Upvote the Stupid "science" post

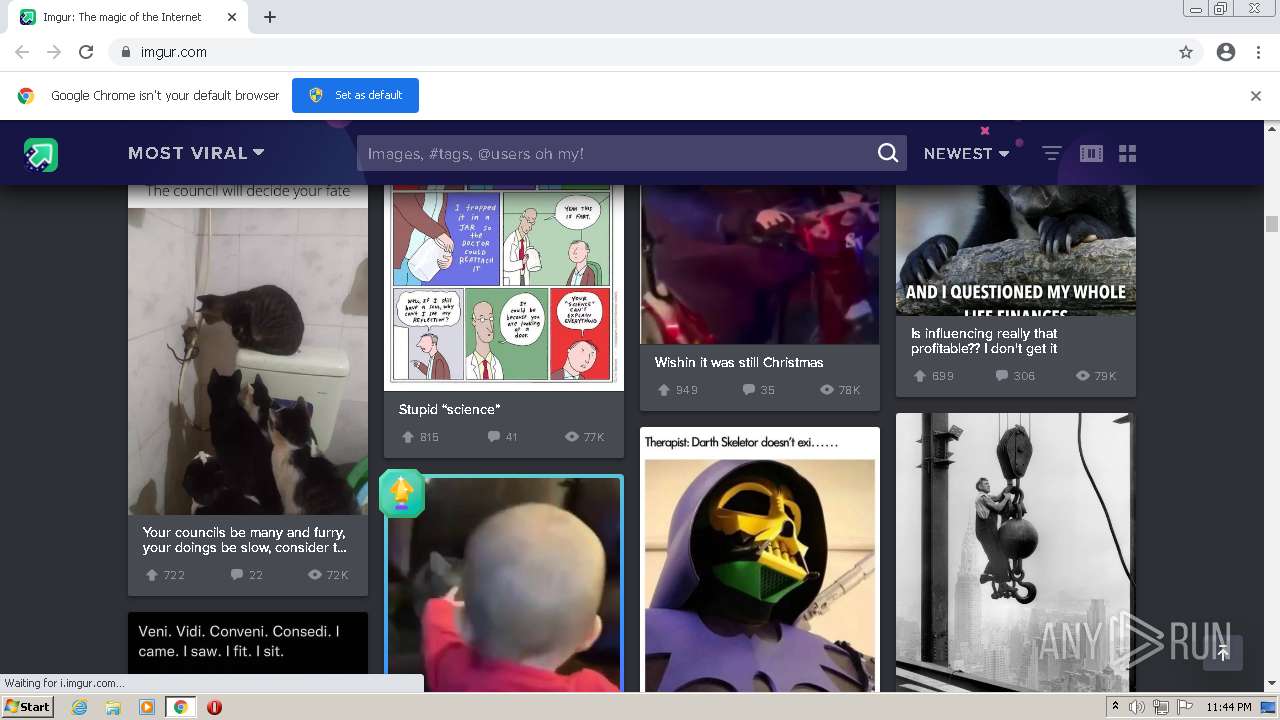tap(408, 437)
